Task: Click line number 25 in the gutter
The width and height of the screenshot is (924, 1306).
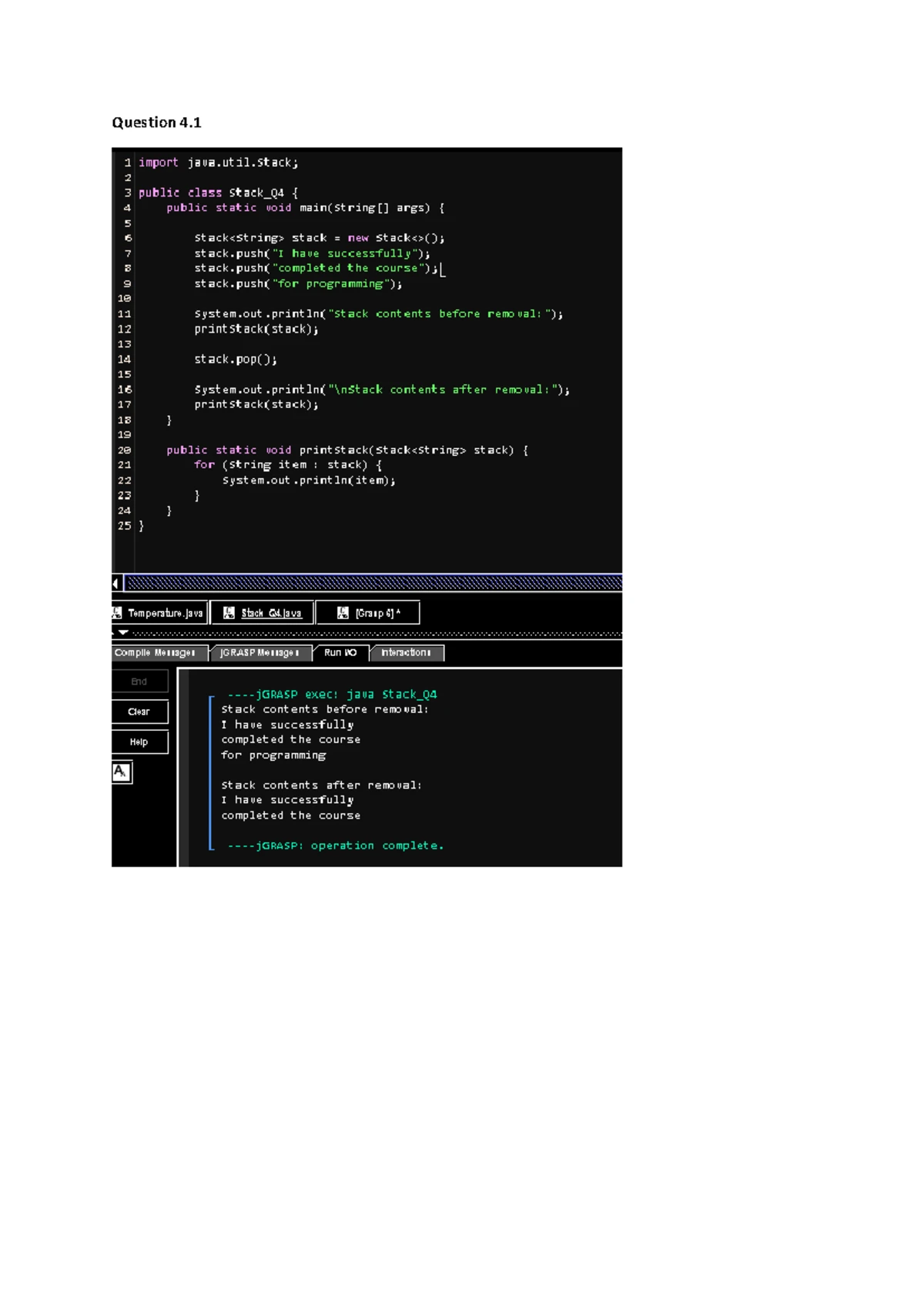Action: click(x=125, y=526)
